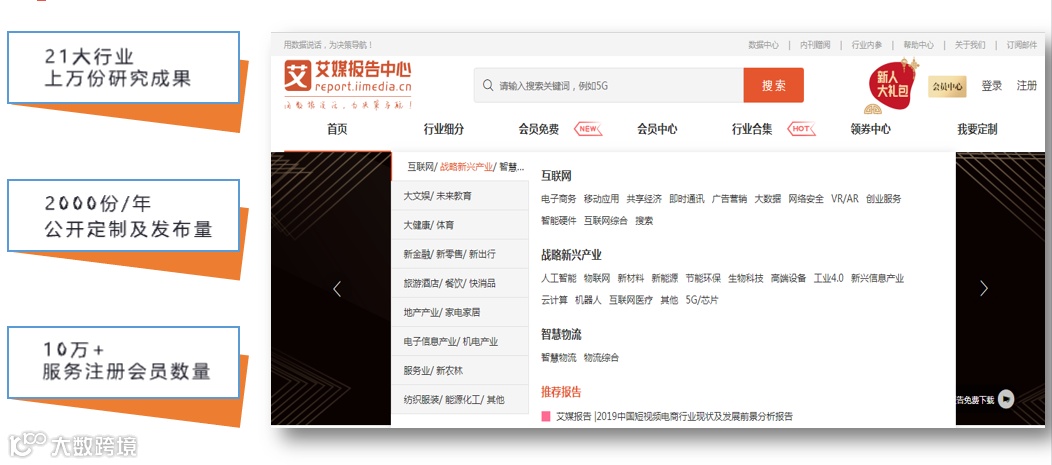1052x465 pixels.
Task: Select the 会员中心 navigation tab
Action: 657,130
